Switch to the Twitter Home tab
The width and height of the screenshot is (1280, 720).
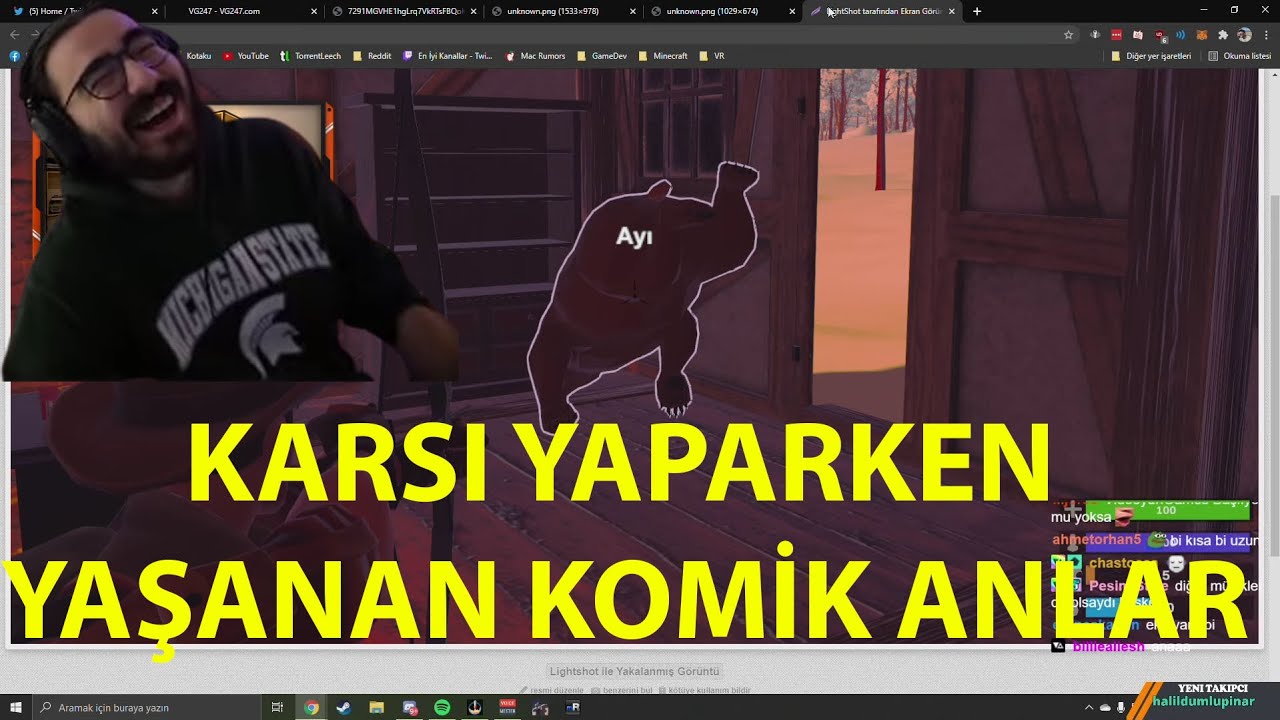tap(83, 11)
